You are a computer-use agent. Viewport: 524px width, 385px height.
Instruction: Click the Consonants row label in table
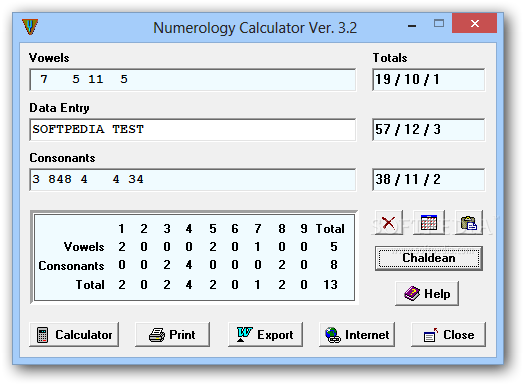pos(71,266)
